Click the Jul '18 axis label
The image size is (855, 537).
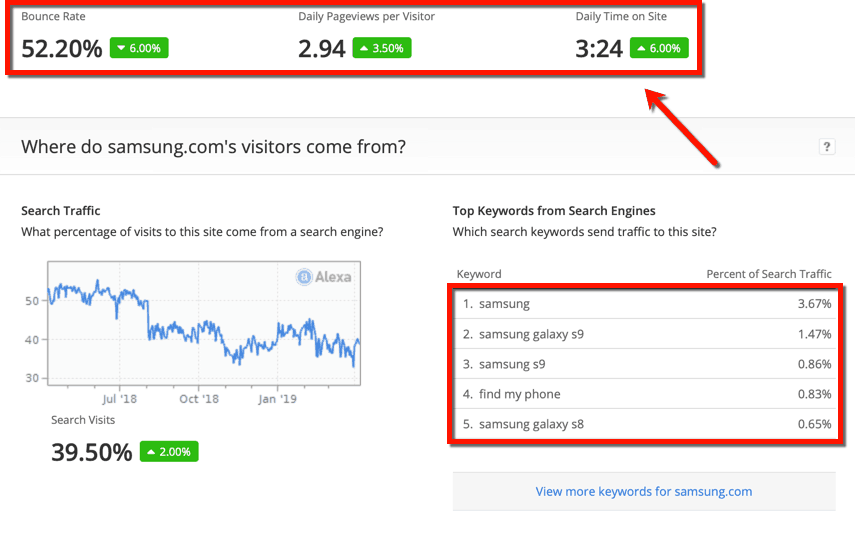[x=119, y=399]
